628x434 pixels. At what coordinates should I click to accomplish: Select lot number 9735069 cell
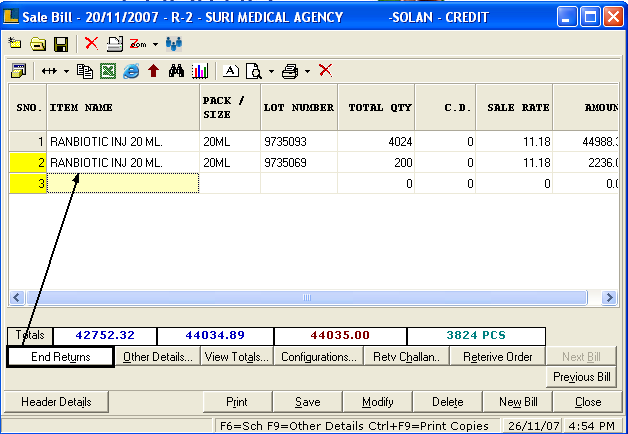click(x=299, y=163)
